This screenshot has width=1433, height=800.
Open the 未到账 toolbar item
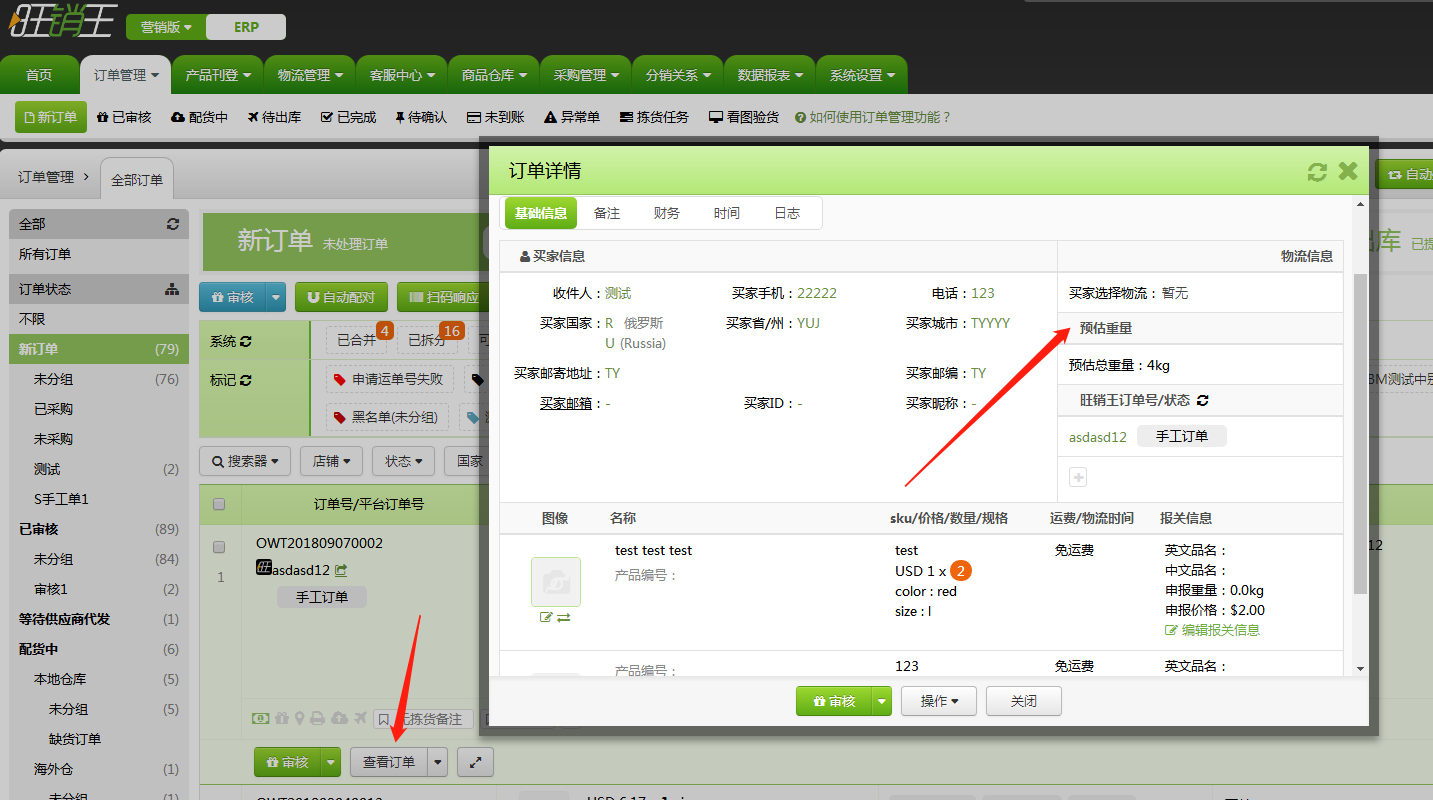coord(496,117)
